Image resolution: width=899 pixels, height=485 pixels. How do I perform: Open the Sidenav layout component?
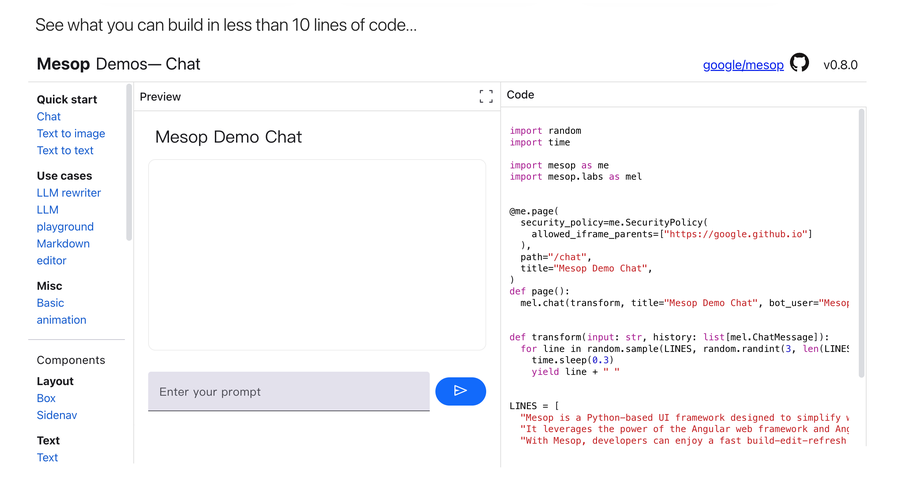57,415
